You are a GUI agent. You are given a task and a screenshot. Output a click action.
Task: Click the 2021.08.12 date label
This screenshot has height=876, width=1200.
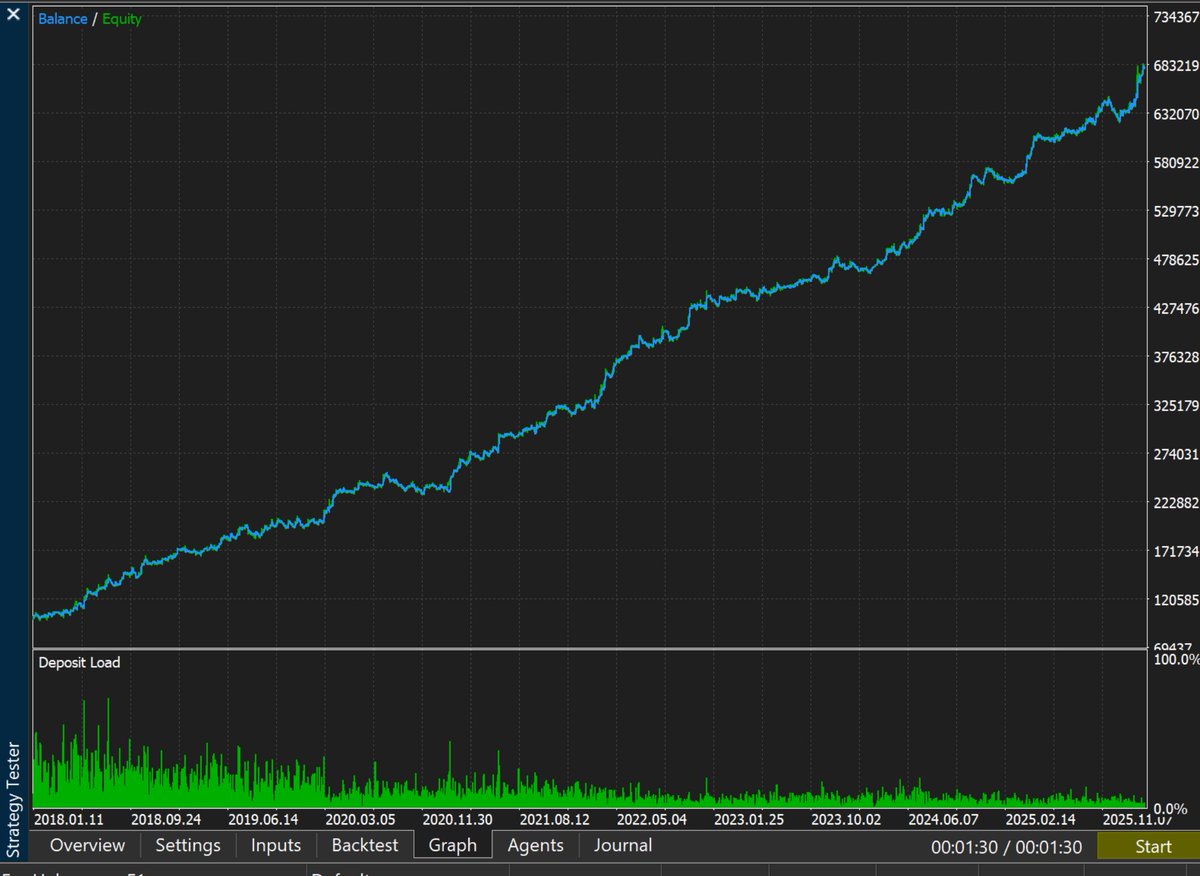point(554,819)
